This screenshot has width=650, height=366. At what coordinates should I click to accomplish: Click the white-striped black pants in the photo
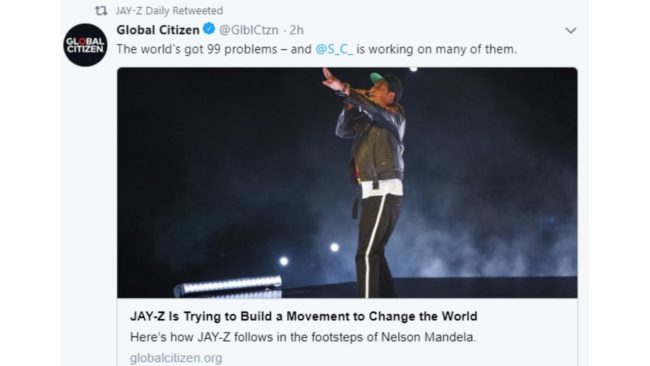(x=378, y=246)
